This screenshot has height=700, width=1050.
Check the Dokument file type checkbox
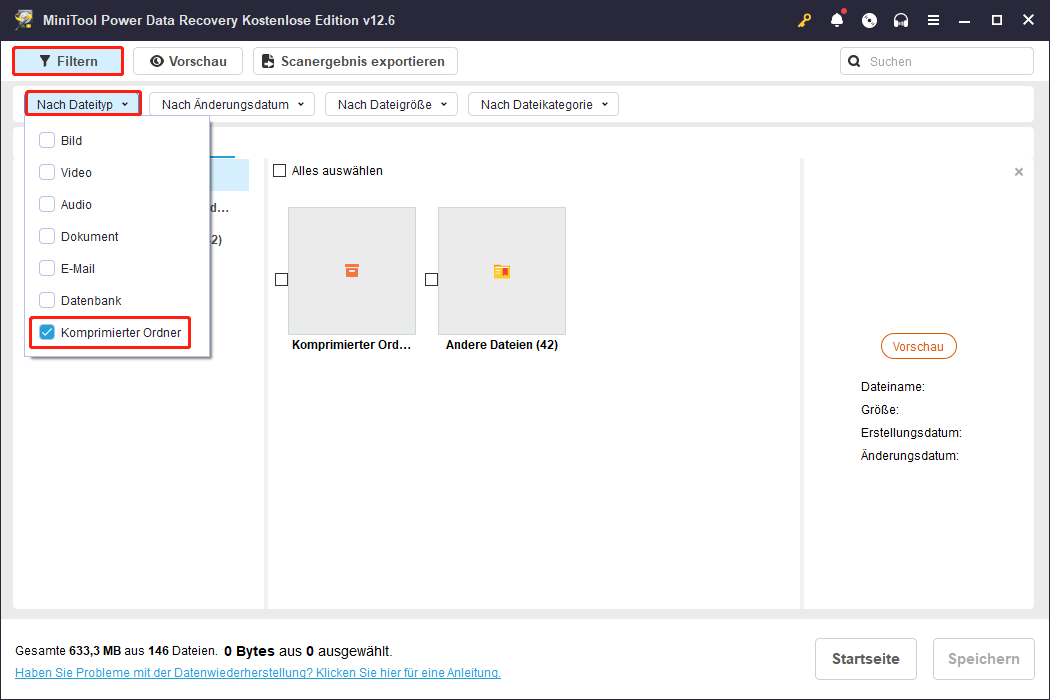tap(47, 236)
